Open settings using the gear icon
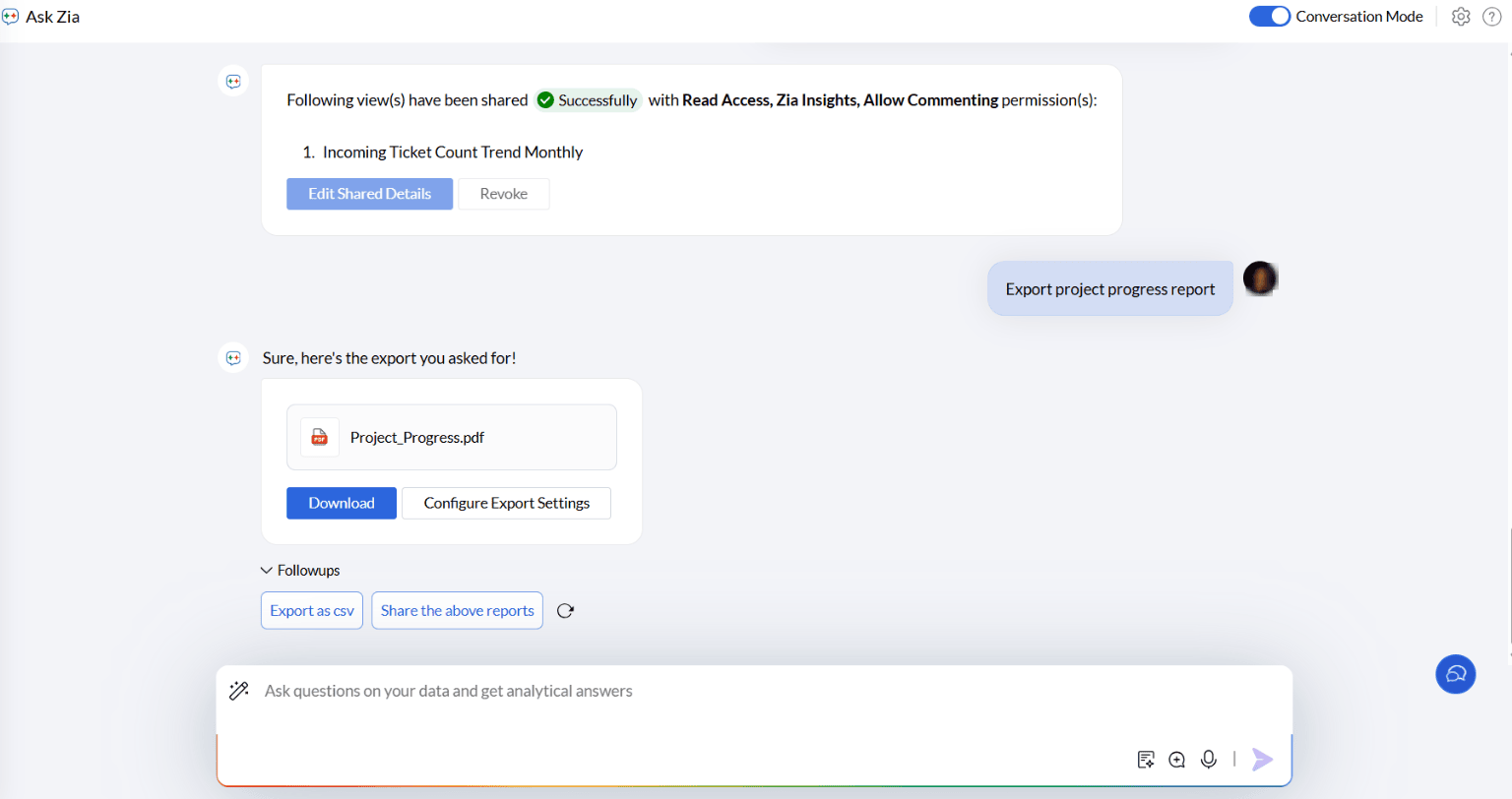The height and width of the screenshot is (799, 1512). (x=1461, y=17)
